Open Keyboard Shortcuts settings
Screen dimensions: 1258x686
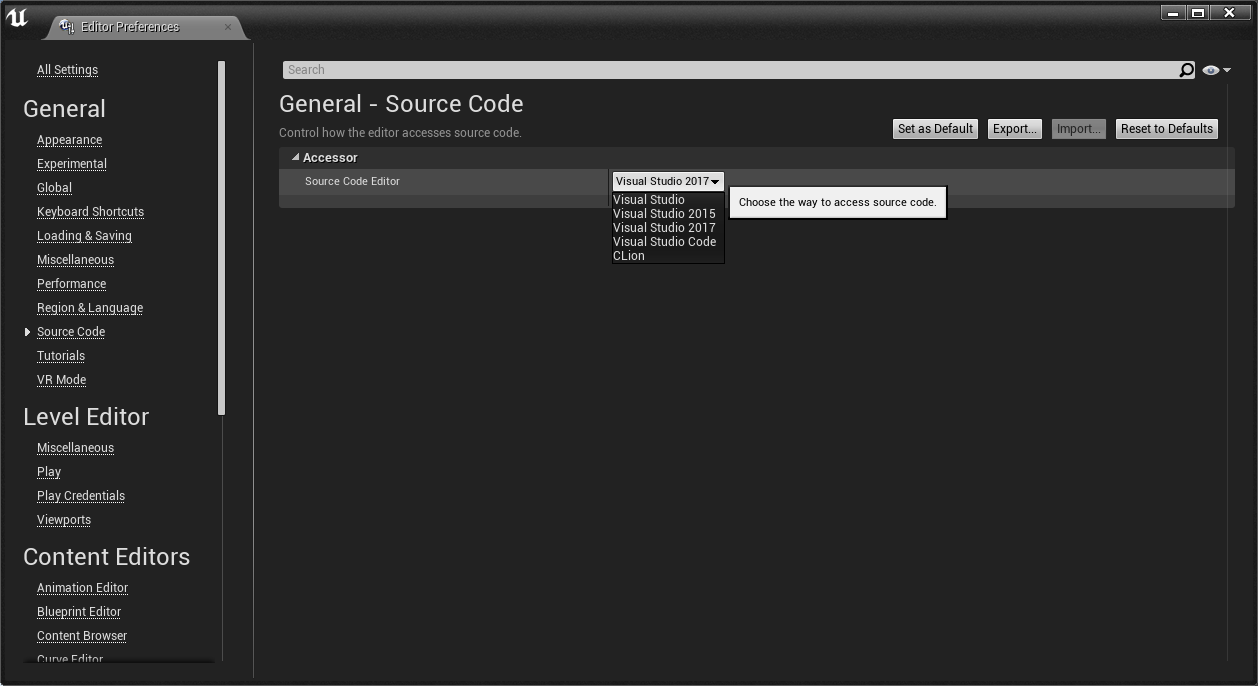90,212
